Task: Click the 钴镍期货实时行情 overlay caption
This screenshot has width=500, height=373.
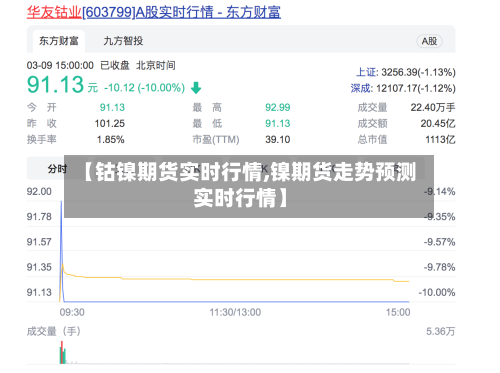Action: pos(249,185)
